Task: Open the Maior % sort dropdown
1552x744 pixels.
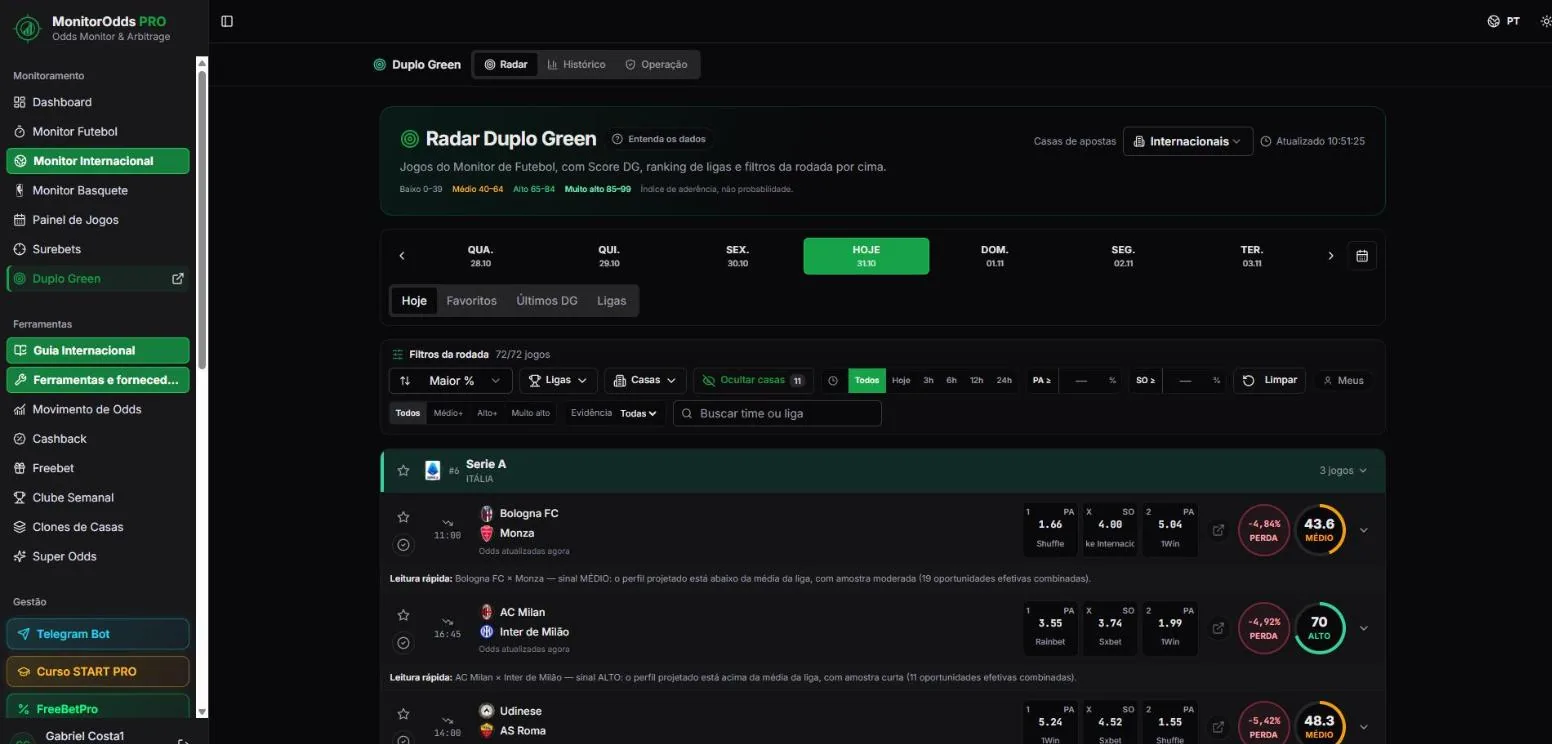Action: pyautogui.click(x=451, y=381)
